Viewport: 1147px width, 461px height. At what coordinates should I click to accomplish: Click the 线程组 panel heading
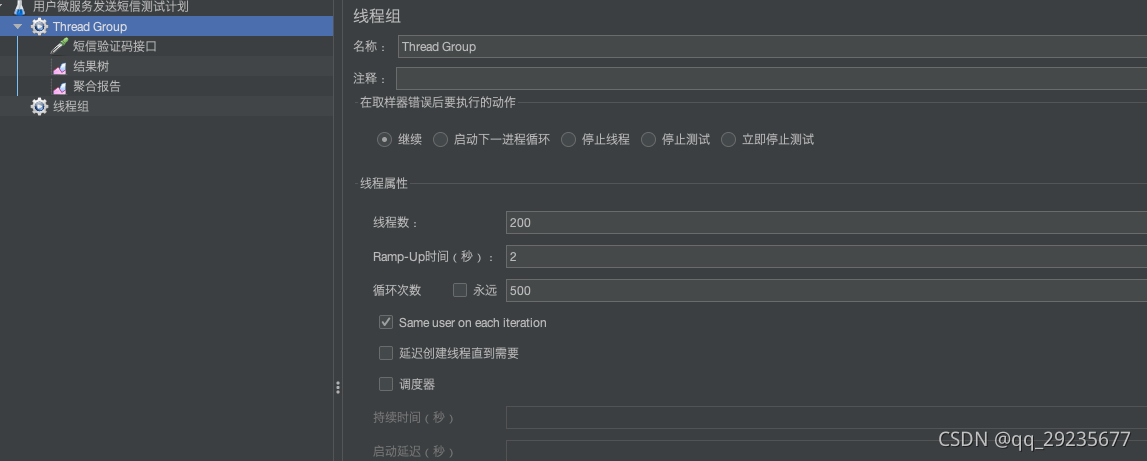(x=377, y=16)
